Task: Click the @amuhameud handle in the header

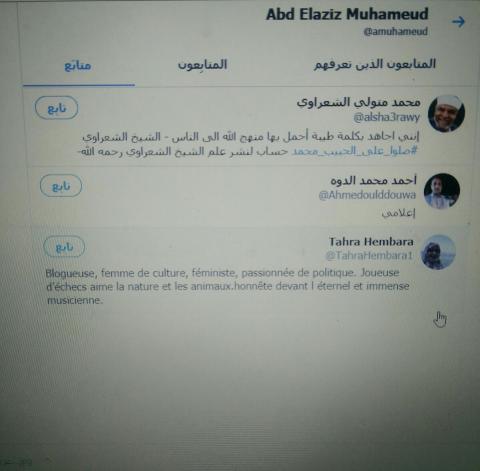Action: (395, 32)
